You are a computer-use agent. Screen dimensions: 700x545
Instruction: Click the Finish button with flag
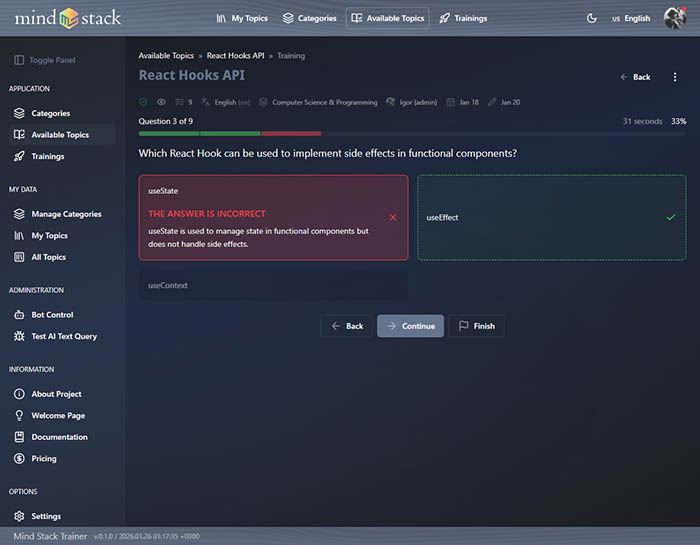coord(476,326)
